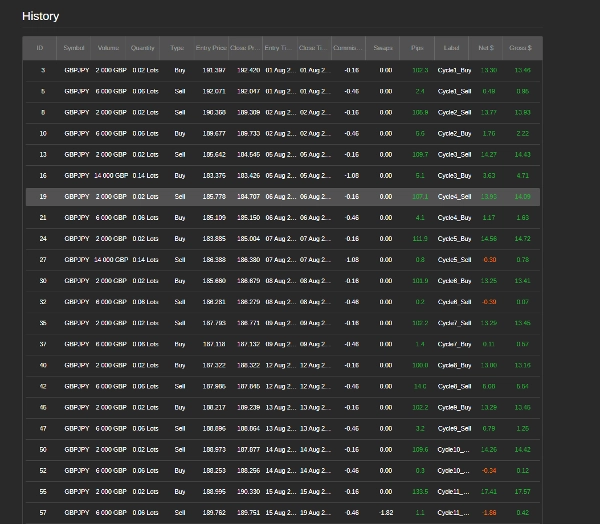Sort by the Net $ column header

(486, 48)
